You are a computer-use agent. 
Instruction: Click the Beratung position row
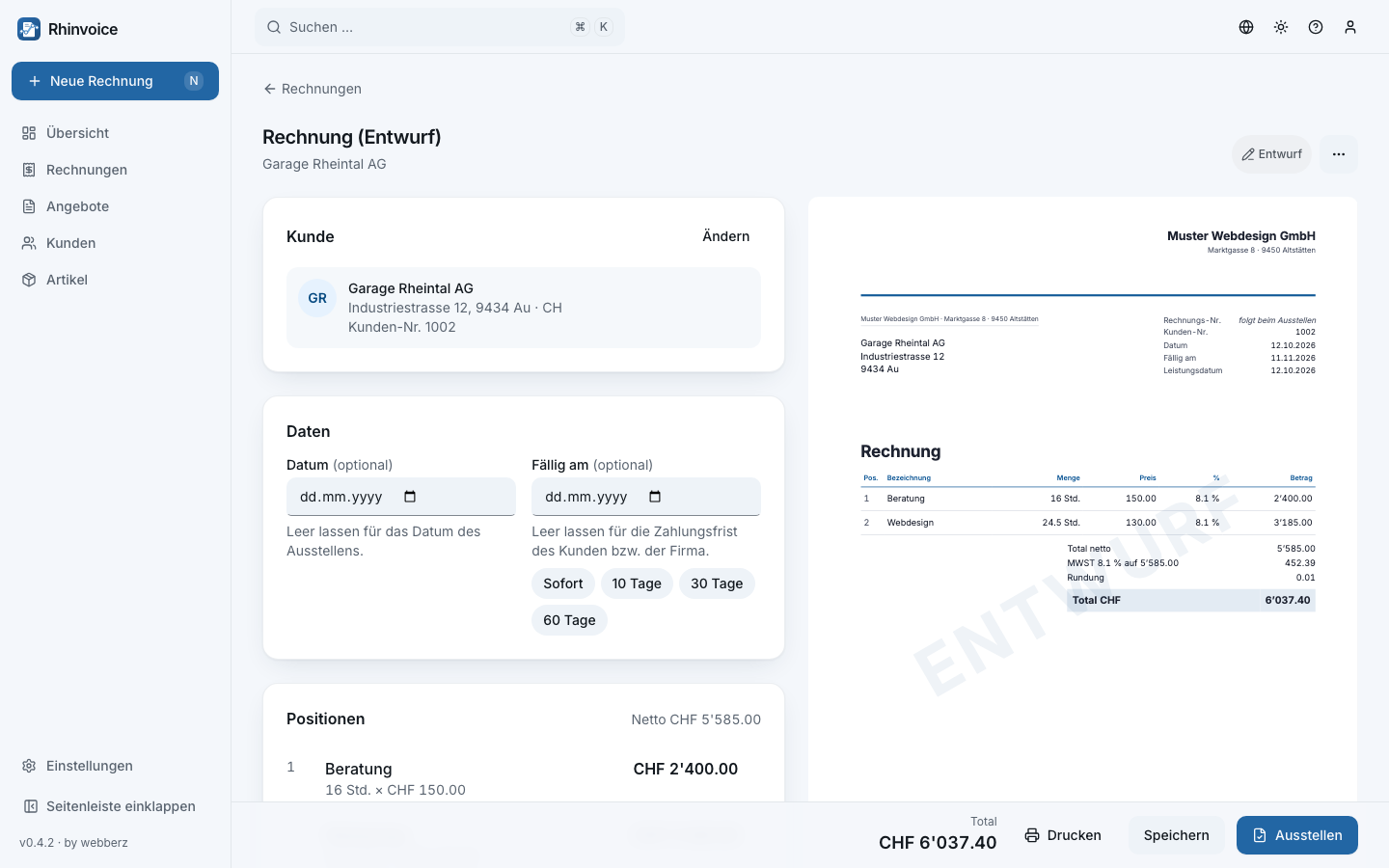[x=524, y=778]
